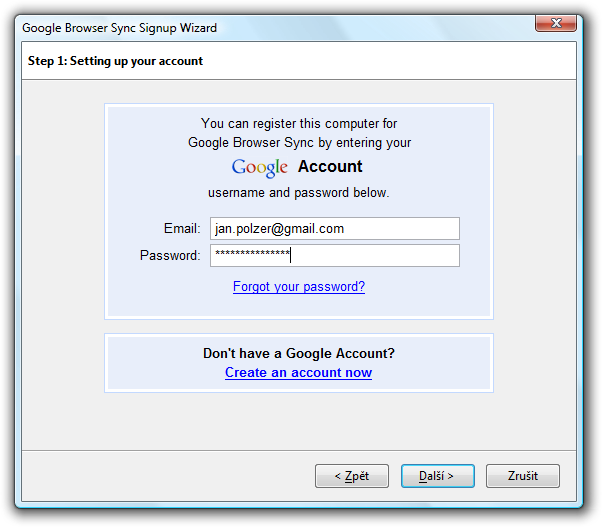
Task: Click the Google logo image
Action: click(x=260, y=168)
